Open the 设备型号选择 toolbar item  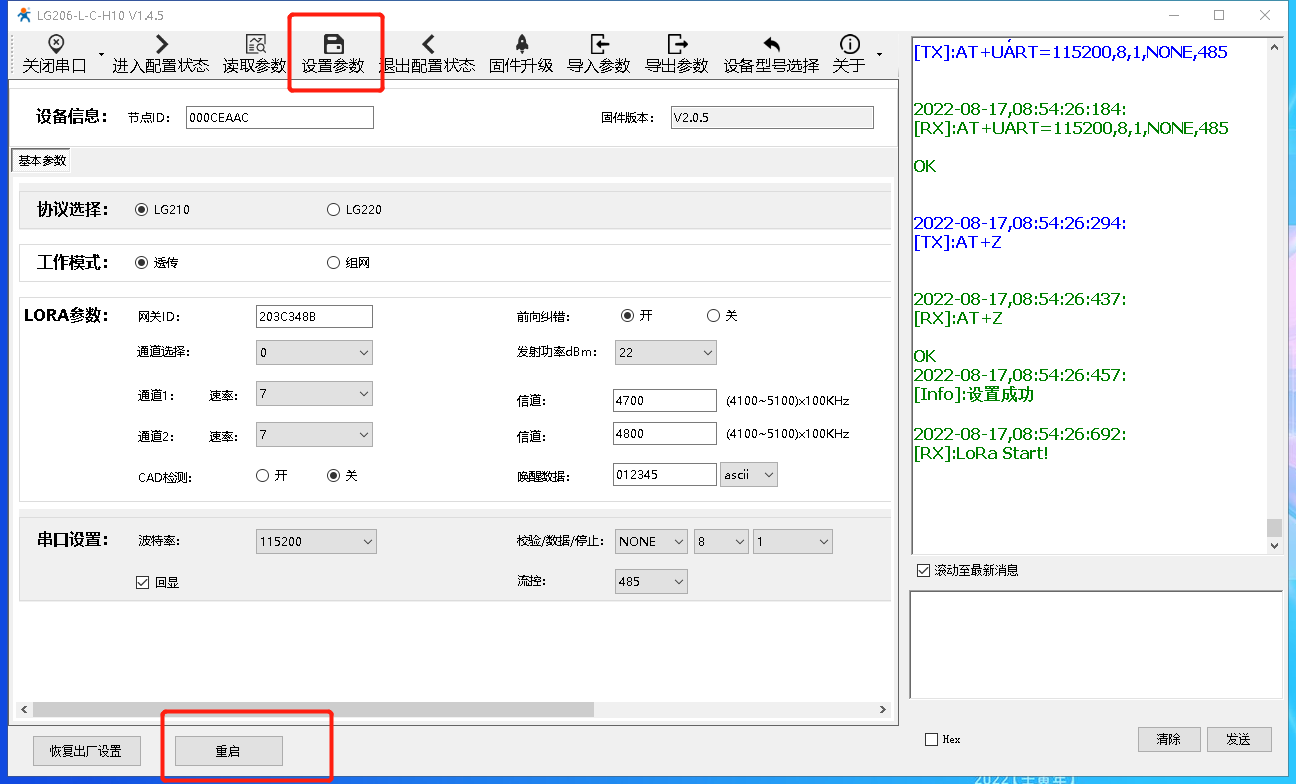(771, 54)
